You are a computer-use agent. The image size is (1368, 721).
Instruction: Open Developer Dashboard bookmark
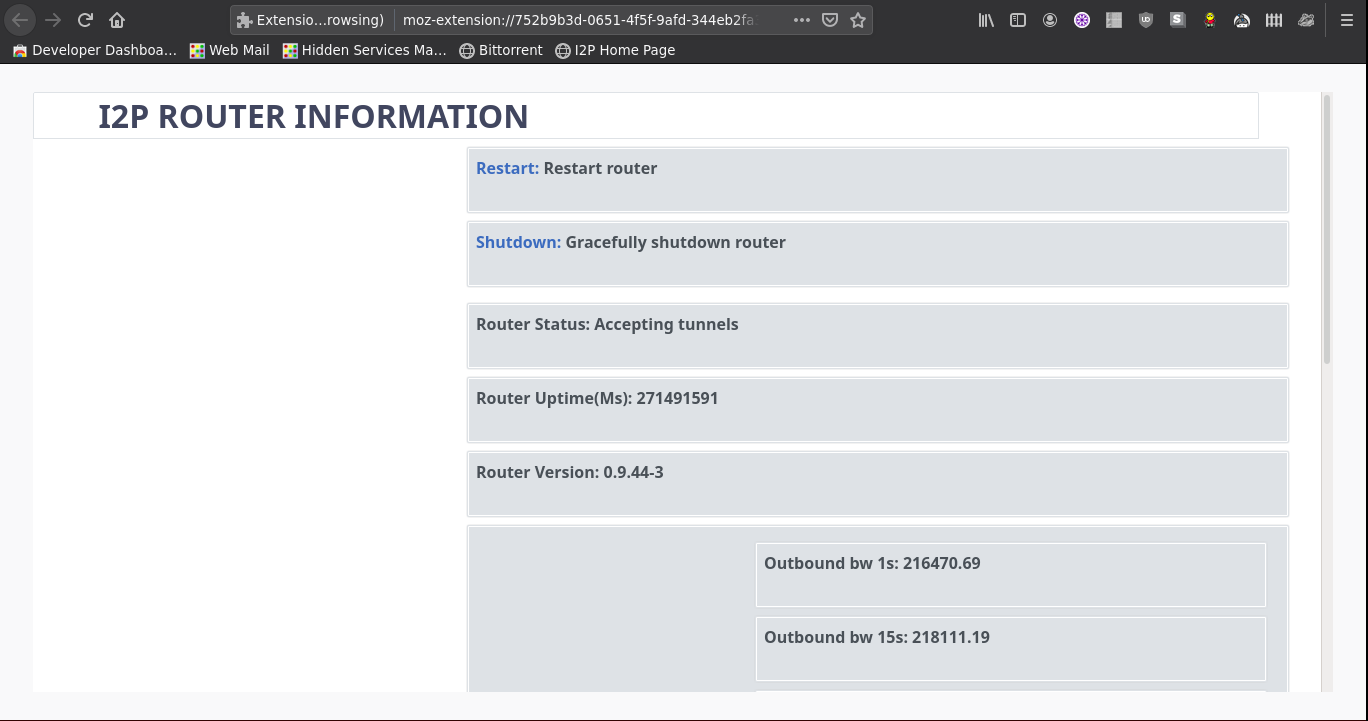(95, 50)
